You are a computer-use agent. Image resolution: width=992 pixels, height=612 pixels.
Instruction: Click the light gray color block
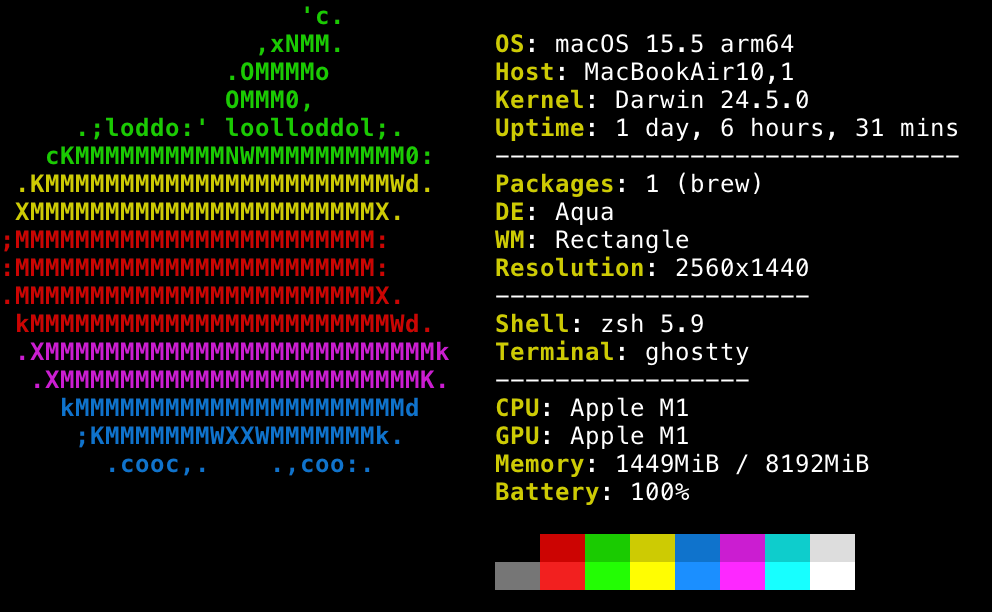coord(832,548)
